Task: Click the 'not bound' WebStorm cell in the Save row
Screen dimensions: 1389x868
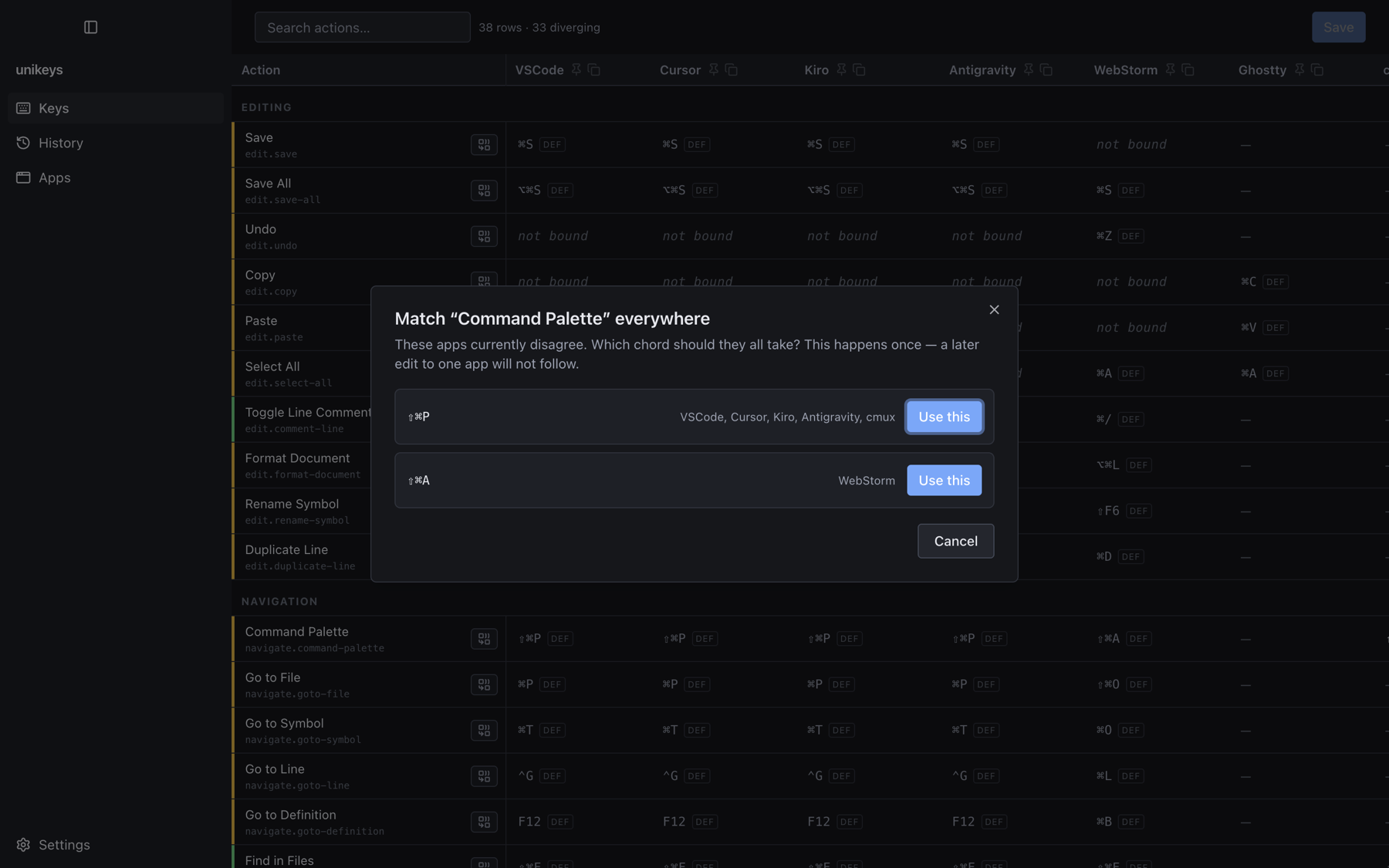Action: click(1131, 144)
